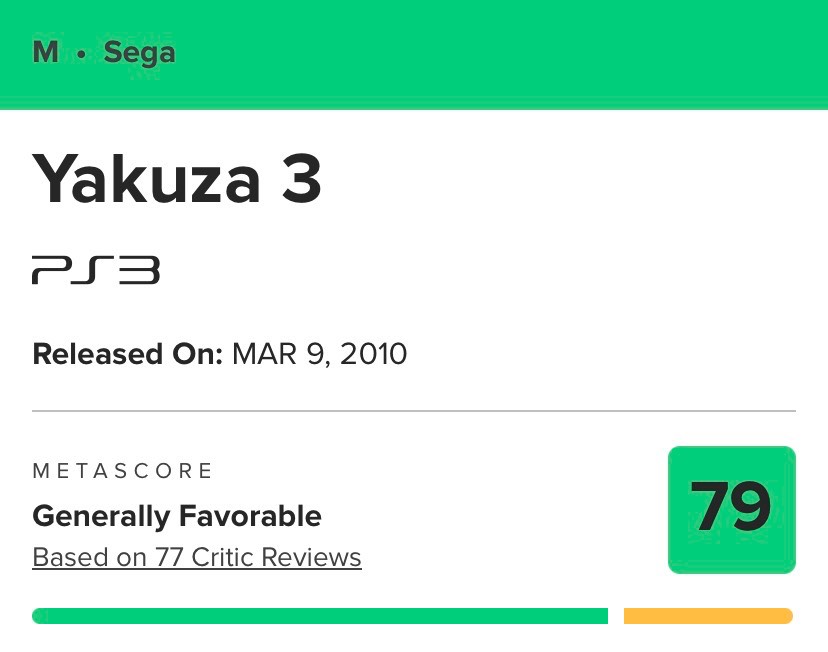Click the gap between score bar segments
The width and height of the screenshot is (828, 652).
click(x=616, y=616)
